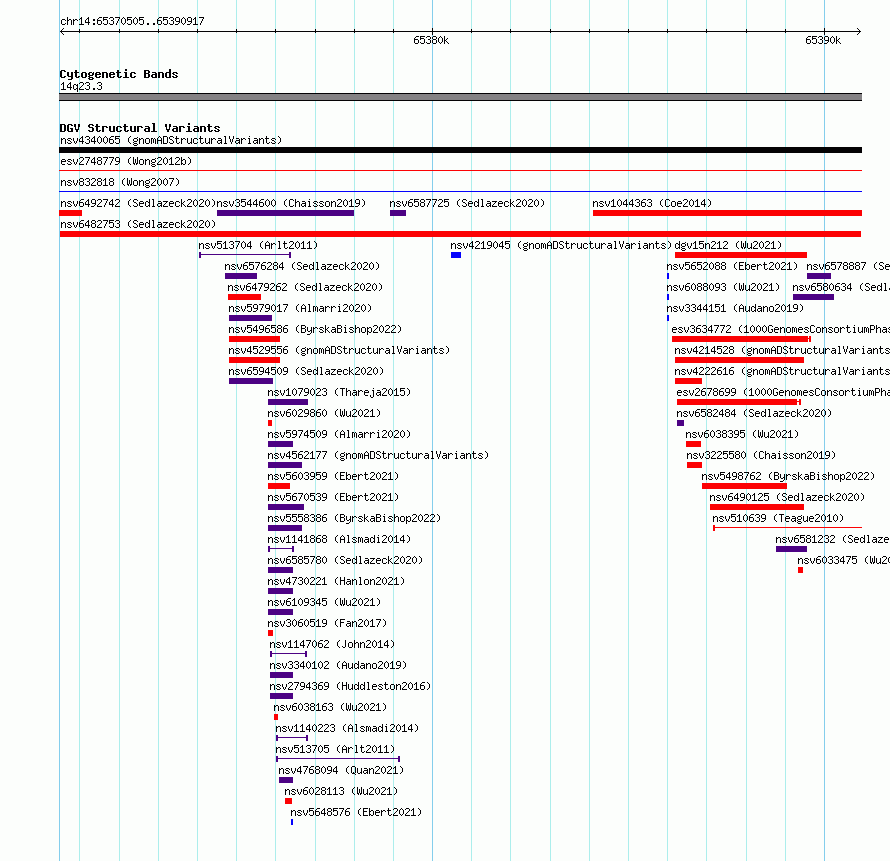Click nsv5496586 (ByrskaBishop2022) label
The height and width of the screenshot is (861, 890).
coord(315,329)
